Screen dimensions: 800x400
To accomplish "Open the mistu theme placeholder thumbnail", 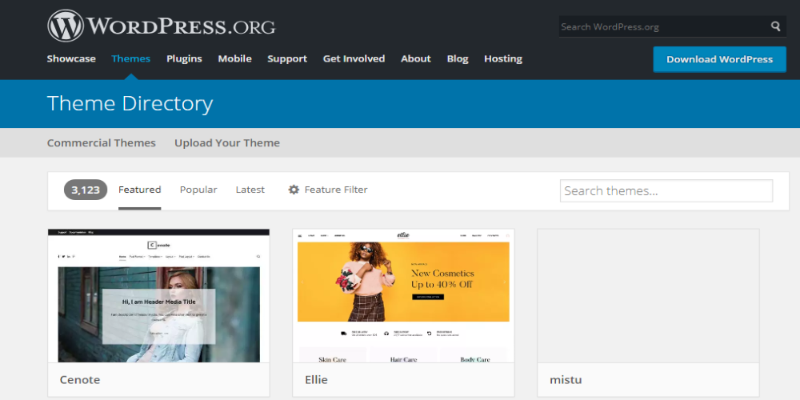I will pos(648,295).
